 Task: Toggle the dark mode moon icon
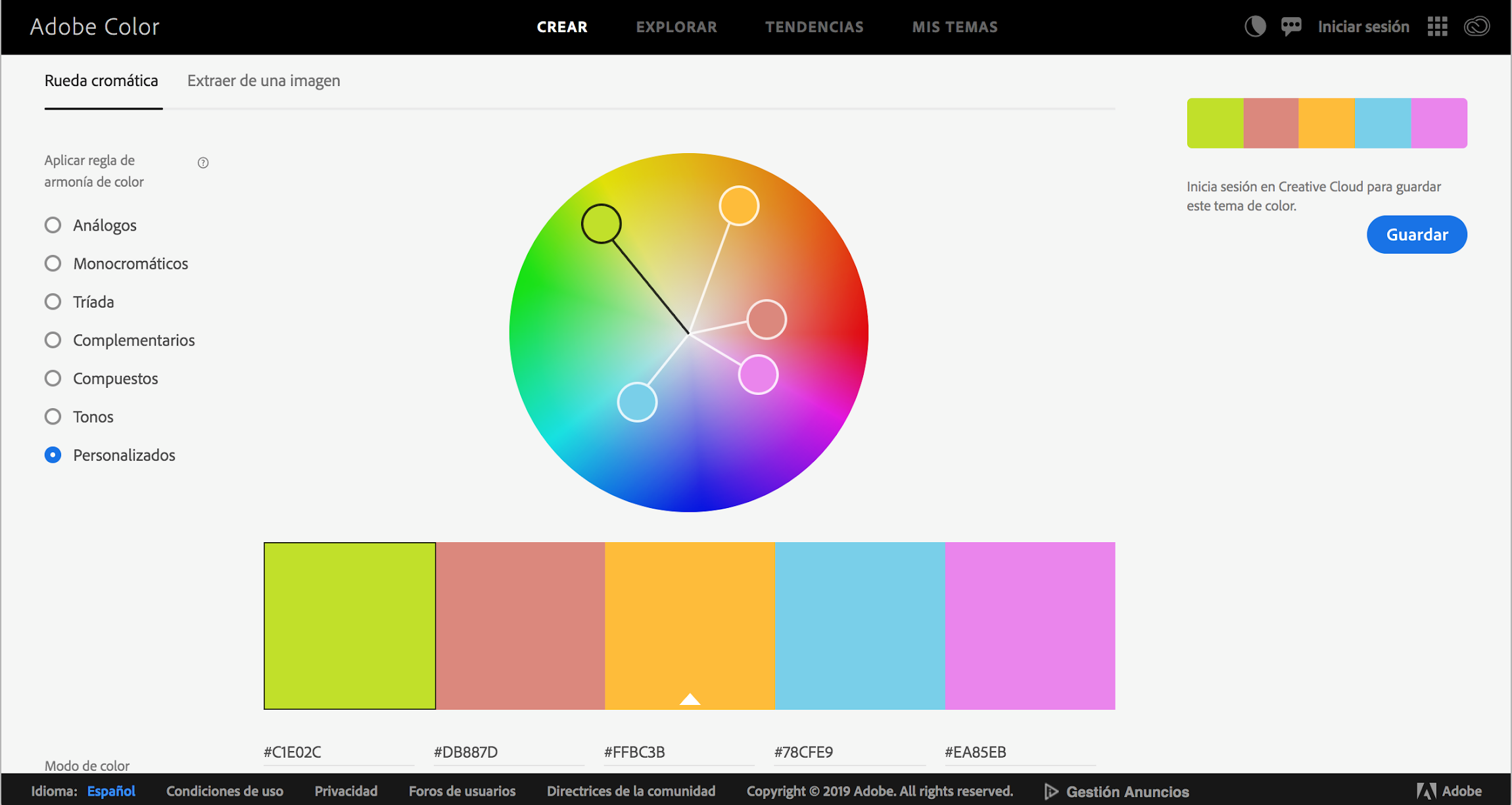click(1254, 27)
